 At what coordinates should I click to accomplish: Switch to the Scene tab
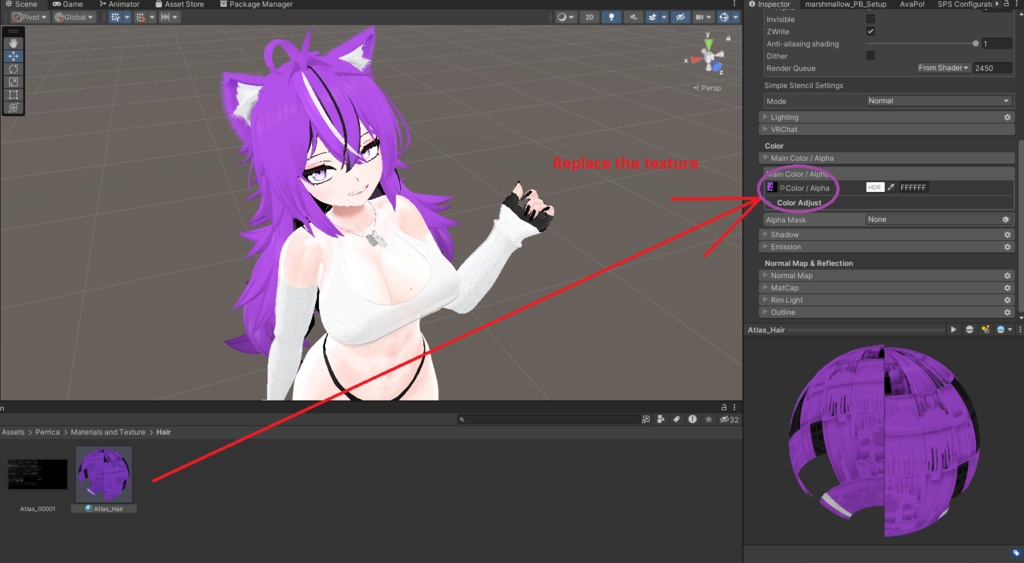pyautogui.click(x=22, y=4)
